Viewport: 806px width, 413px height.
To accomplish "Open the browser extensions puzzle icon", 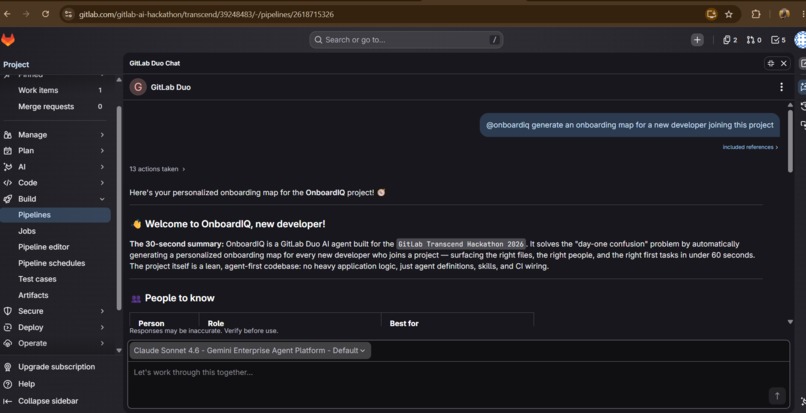I will 756,14.
